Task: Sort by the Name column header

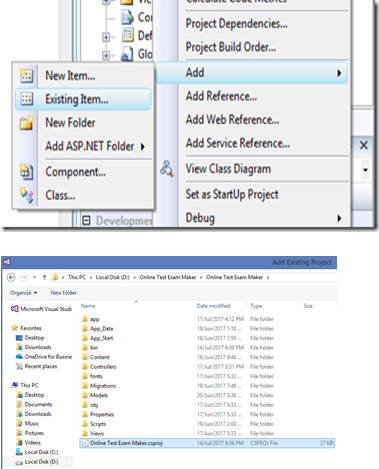Action: pyautogui.click(x=88, y=306)
